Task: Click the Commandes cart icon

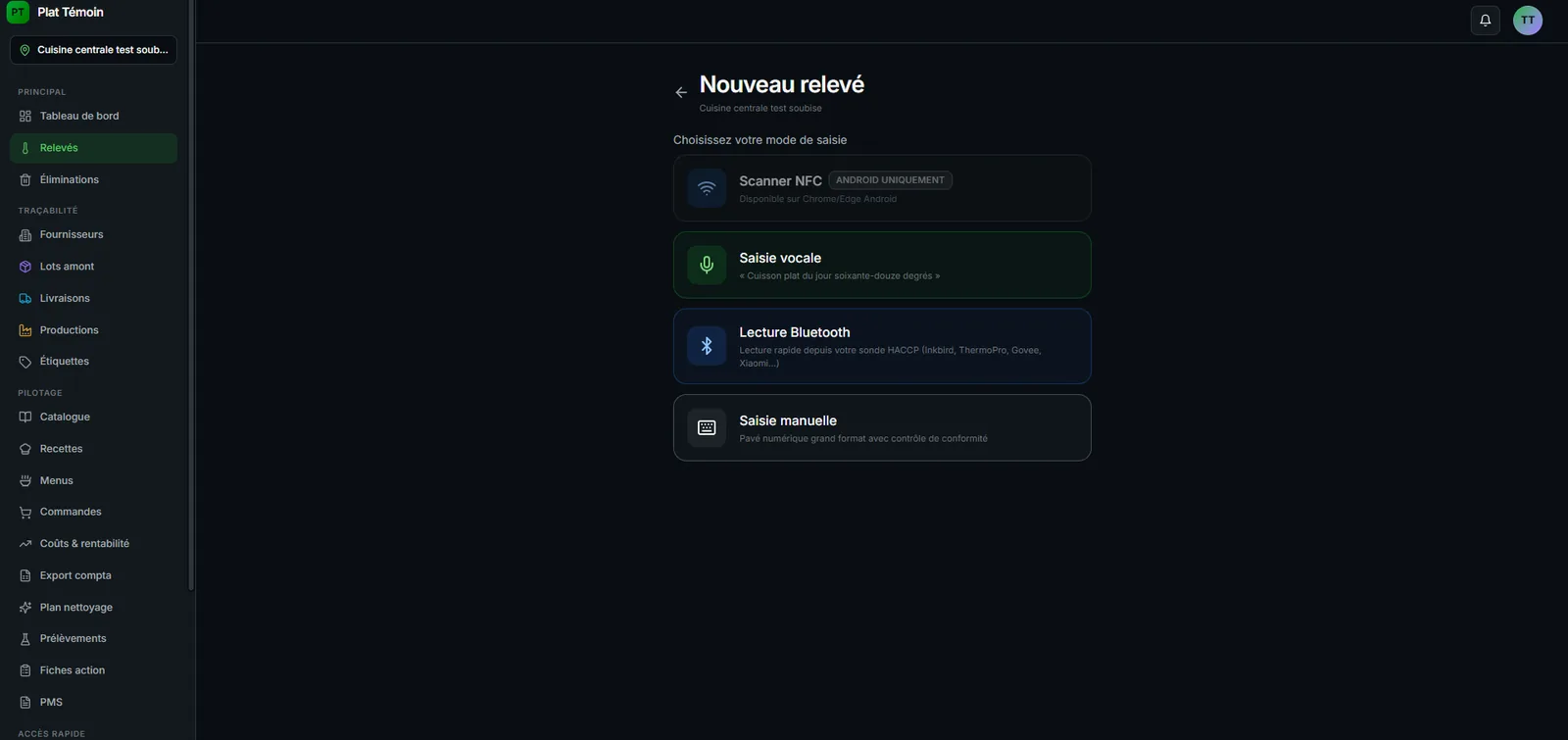Action: coord(25,513)
